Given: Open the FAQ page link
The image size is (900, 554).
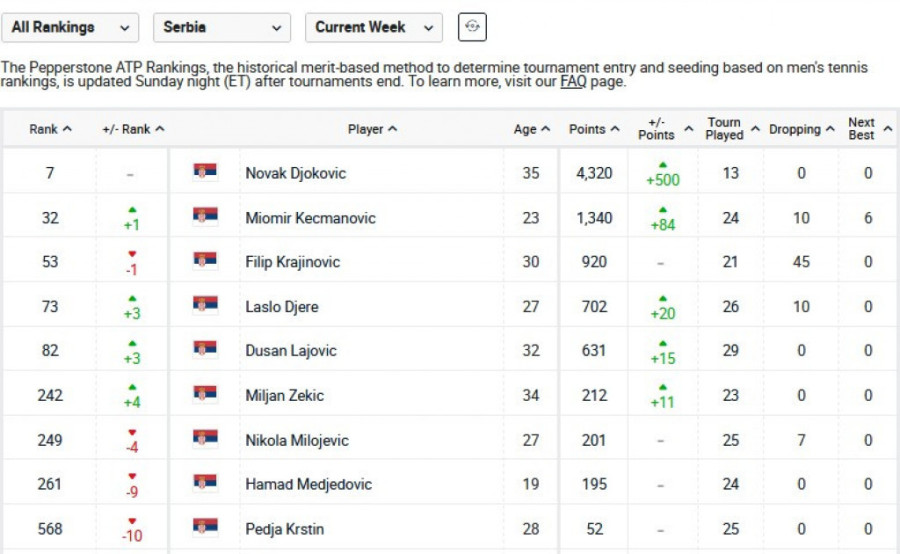Looking at the screenshot, I should [x=573, y=82].
